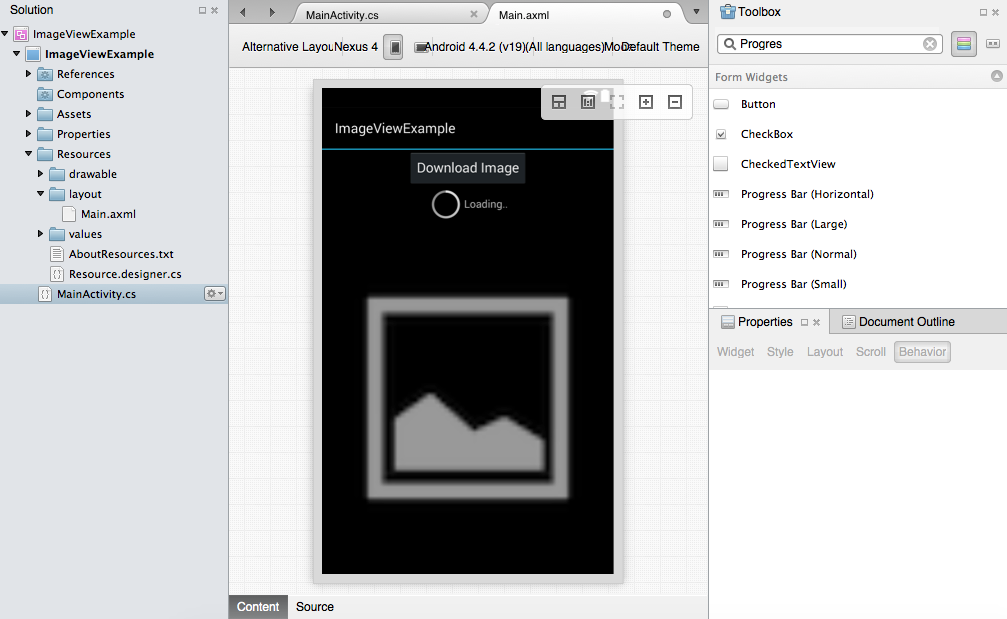Screen dimensions: 1007x619
Task: Click the device orientation phone icon
Action: (394, 47)
